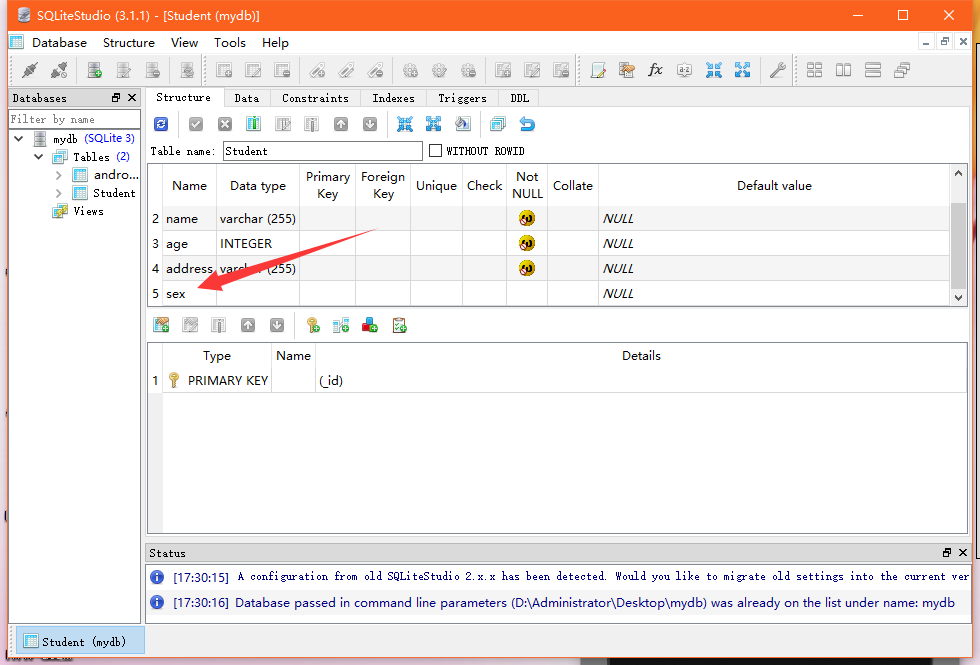Open the SQL editor icon
980x665 pixels.
pyautogui.click(x=598, y=70)
